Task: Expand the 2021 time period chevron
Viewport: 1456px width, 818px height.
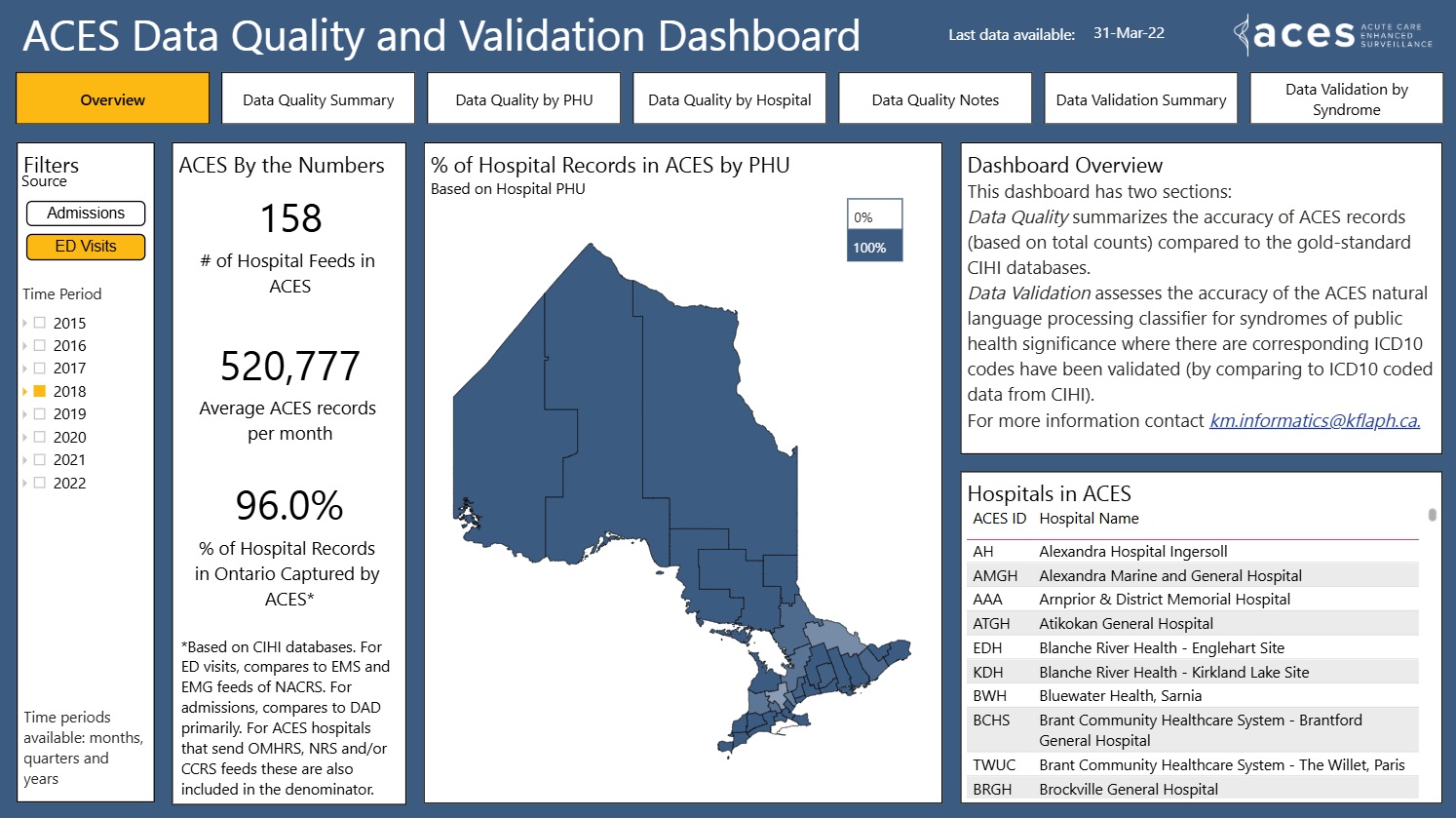Action: pos(25,459)
